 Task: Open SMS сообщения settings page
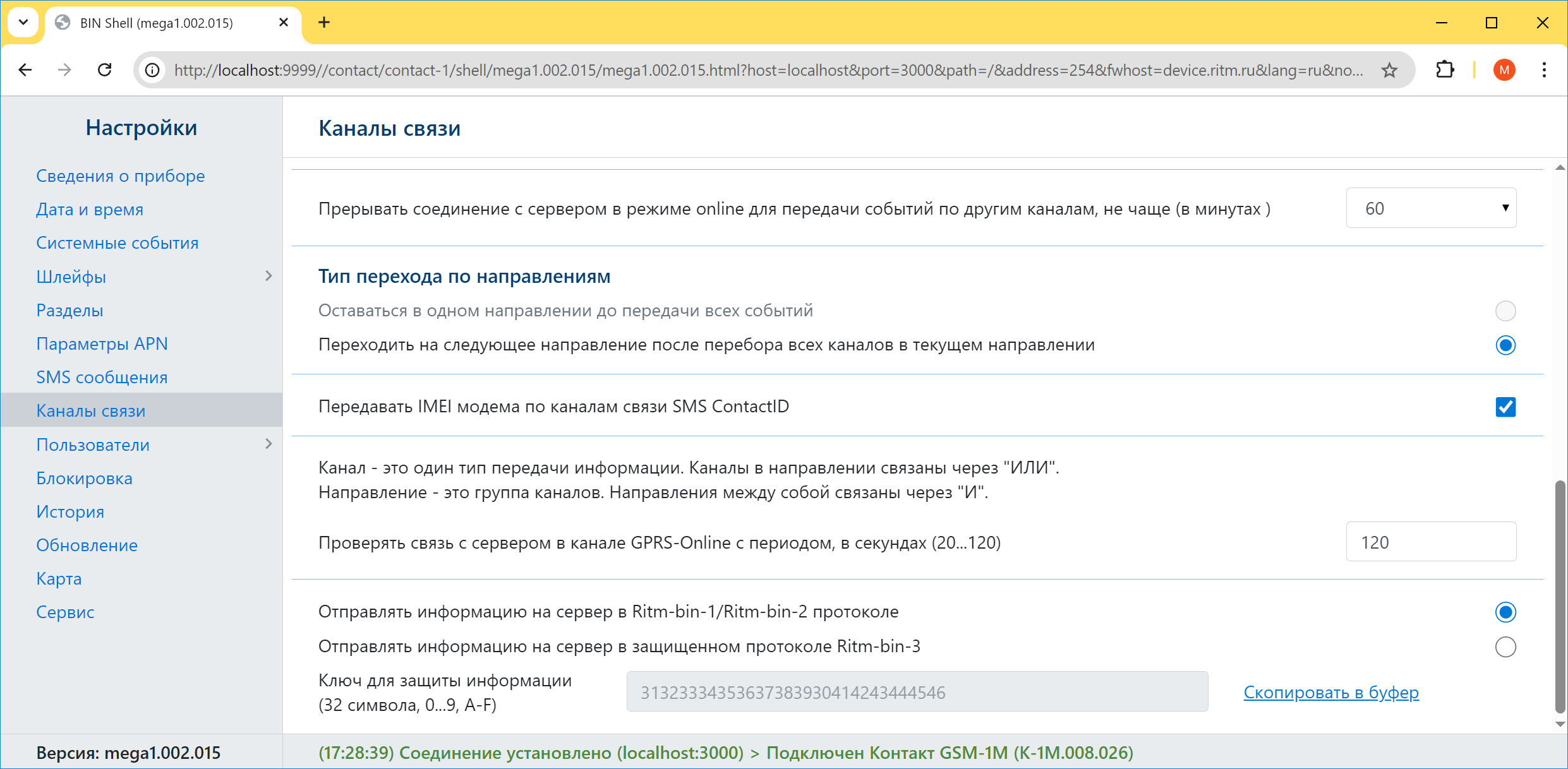coord(102,377)
